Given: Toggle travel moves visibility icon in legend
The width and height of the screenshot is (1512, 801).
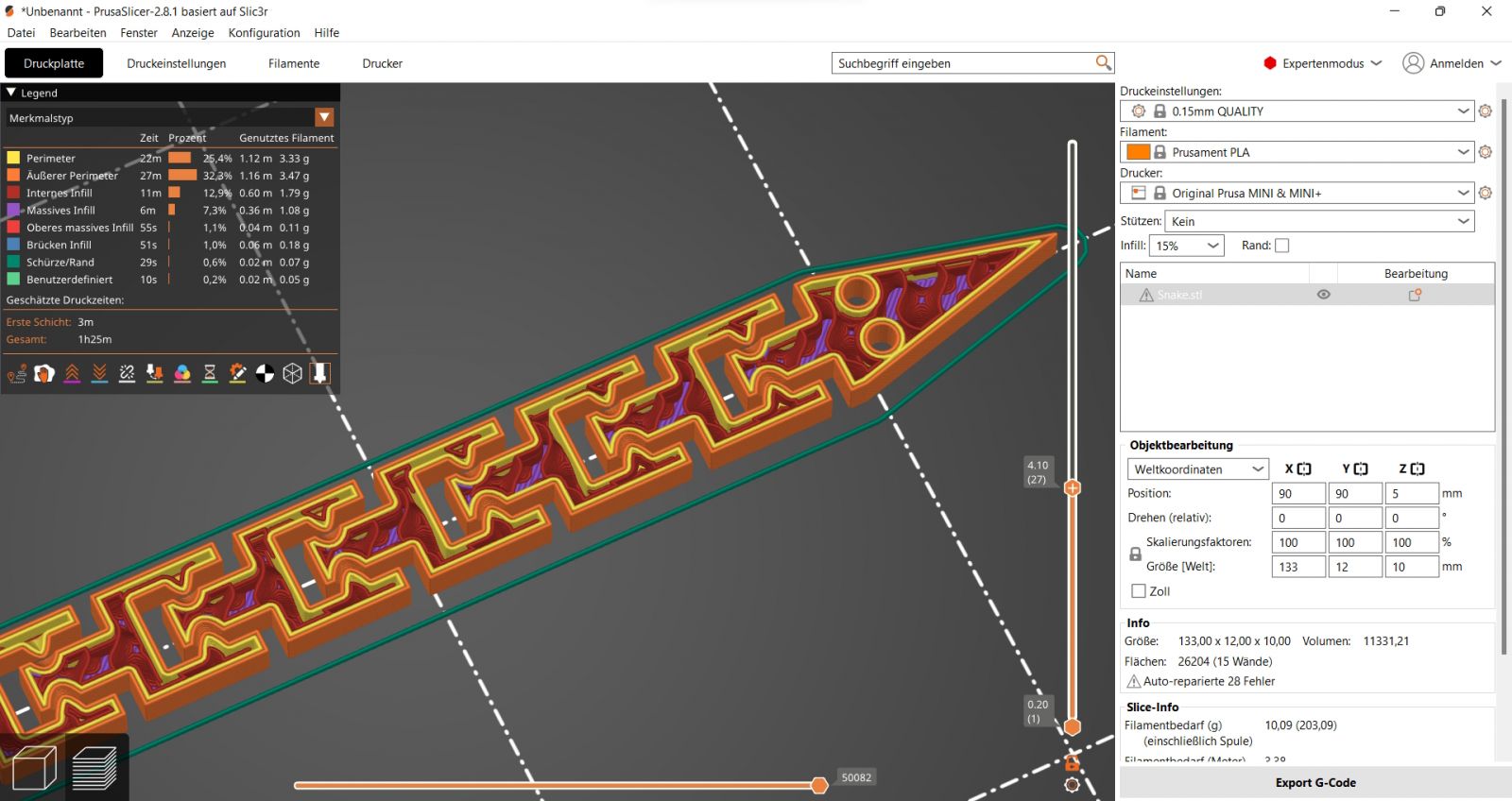Looking at the screenshot, I should (x=16, y=374).
